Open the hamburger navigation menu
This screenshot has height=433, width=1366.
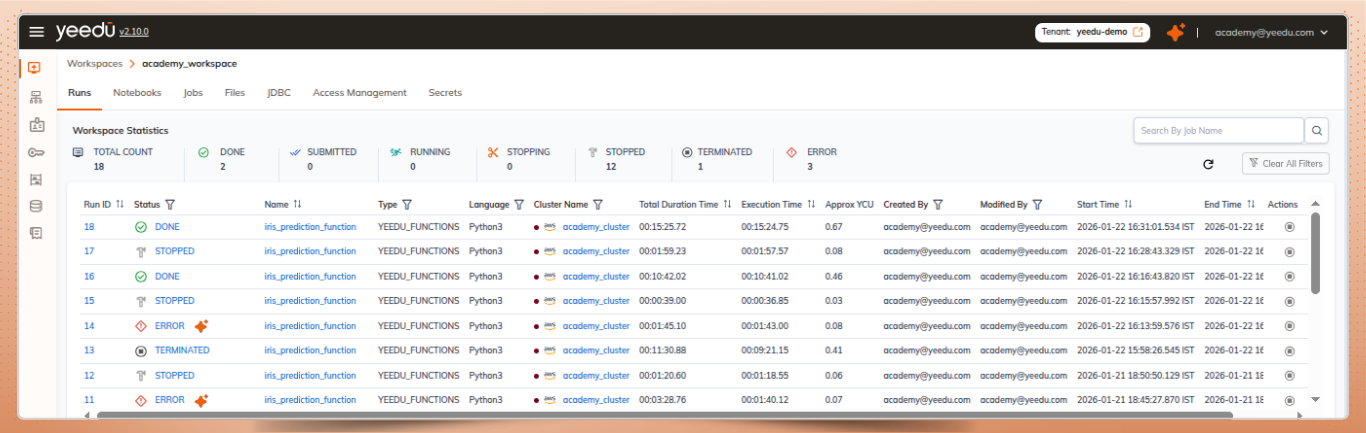(37, 32)
